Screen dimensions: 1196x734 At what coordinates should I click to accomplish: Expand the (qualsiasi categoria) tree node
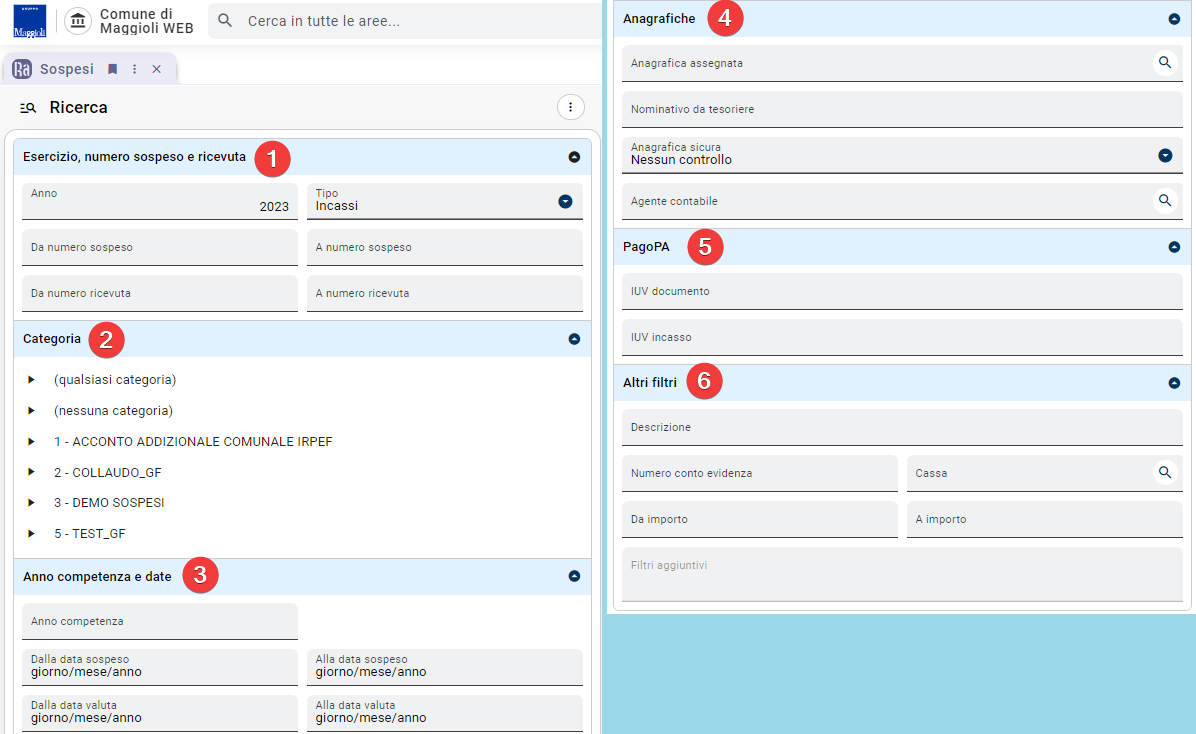[31, 380]
